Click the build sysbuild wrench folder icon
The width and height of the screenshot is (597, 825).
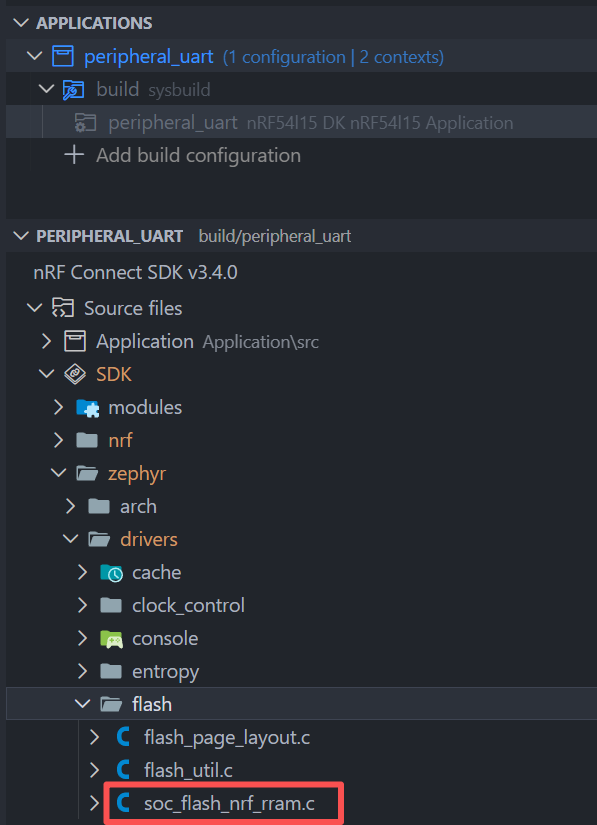[73, 89]
